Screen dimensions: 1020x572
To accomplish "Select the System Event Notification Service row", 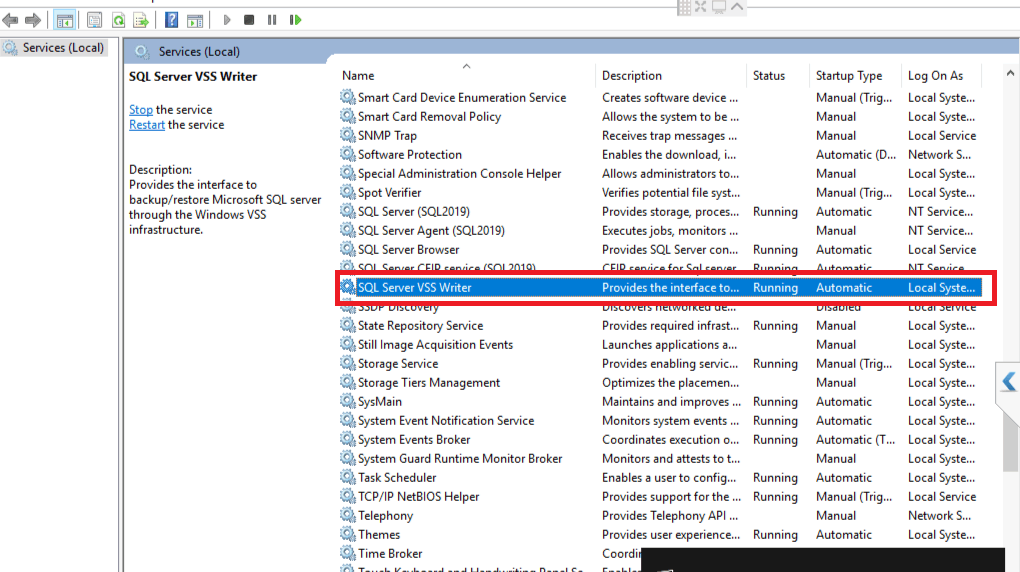I will click(660, 420).
